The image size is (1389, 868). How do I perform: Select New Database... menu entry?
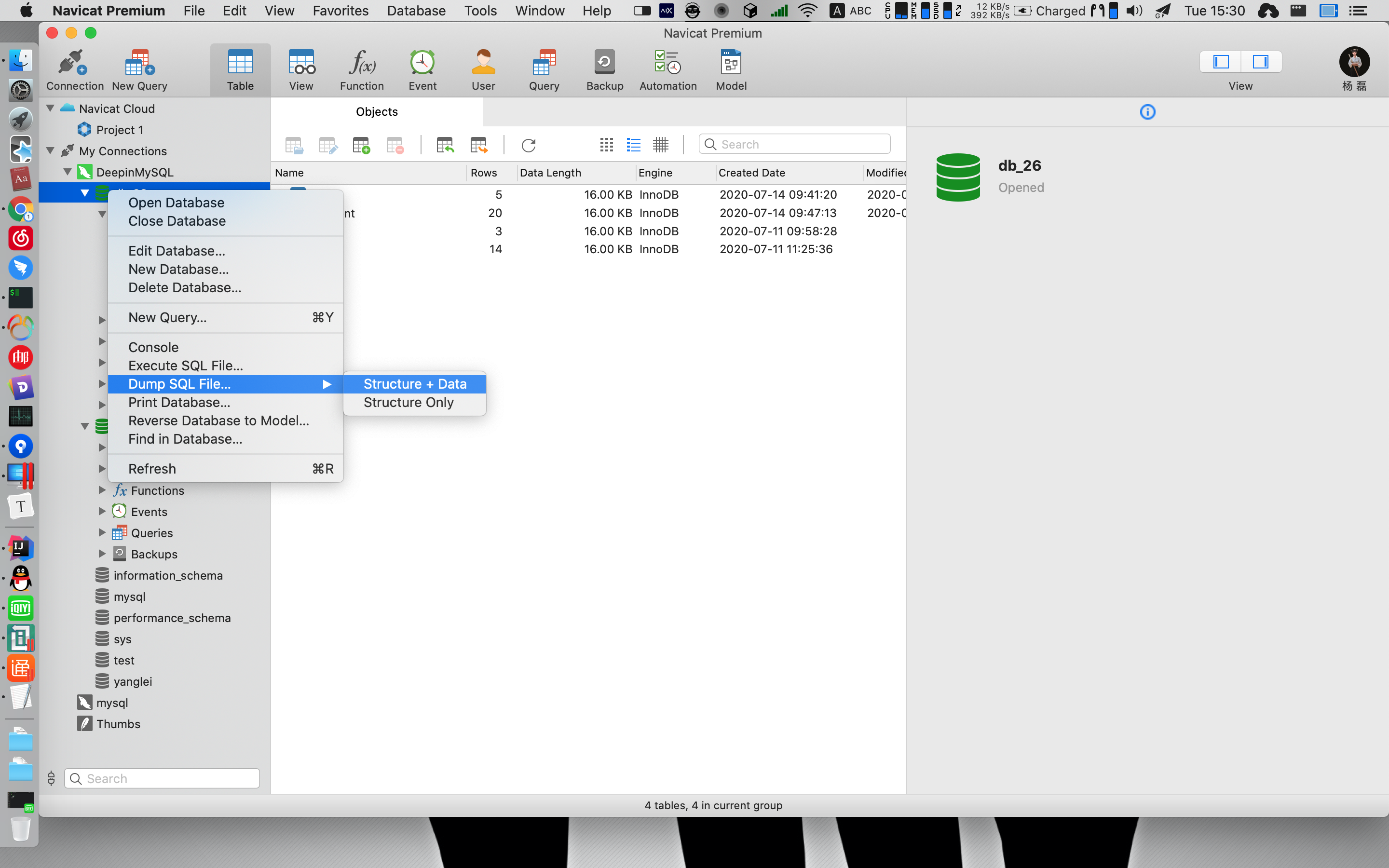click(226, 269)
